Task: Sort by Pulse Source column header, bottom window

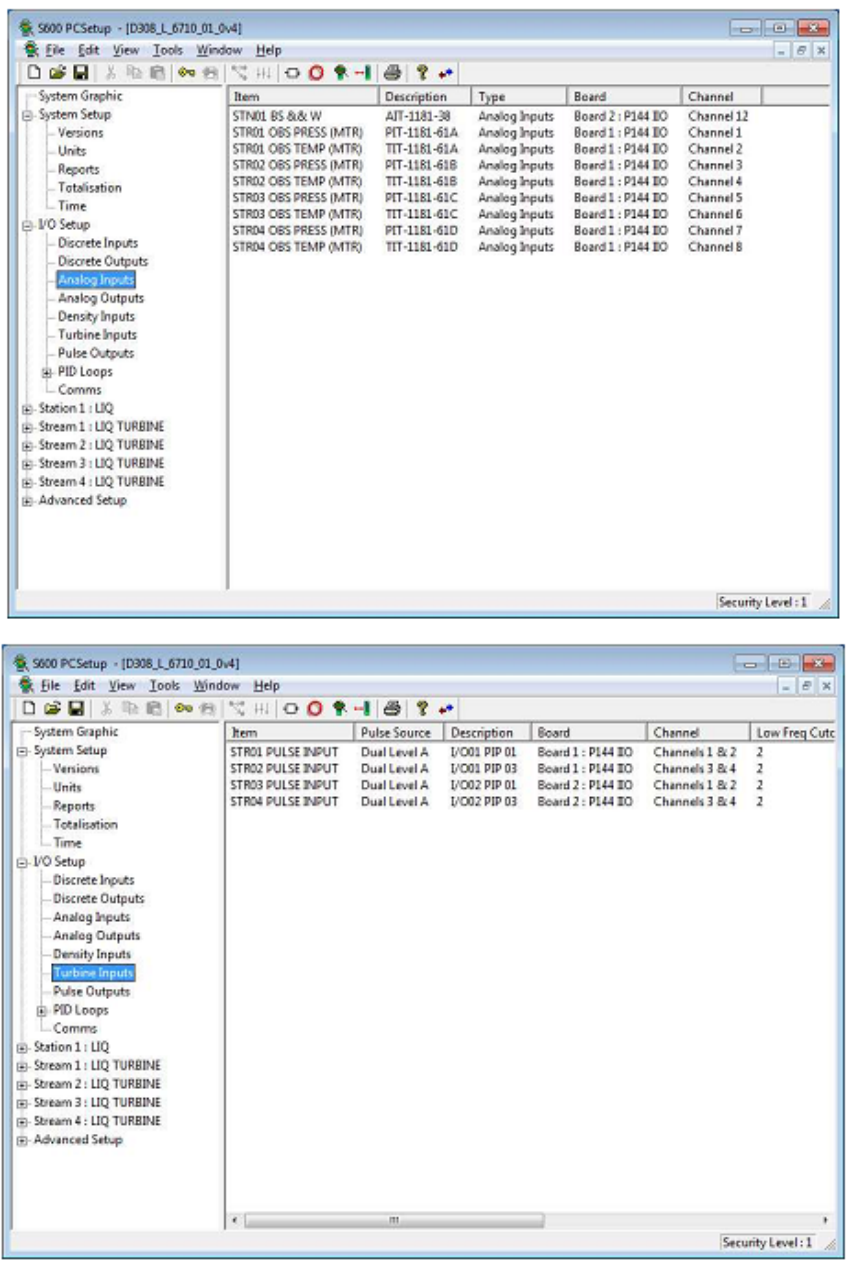Action: pyautogui.click(x=399, y=733)
